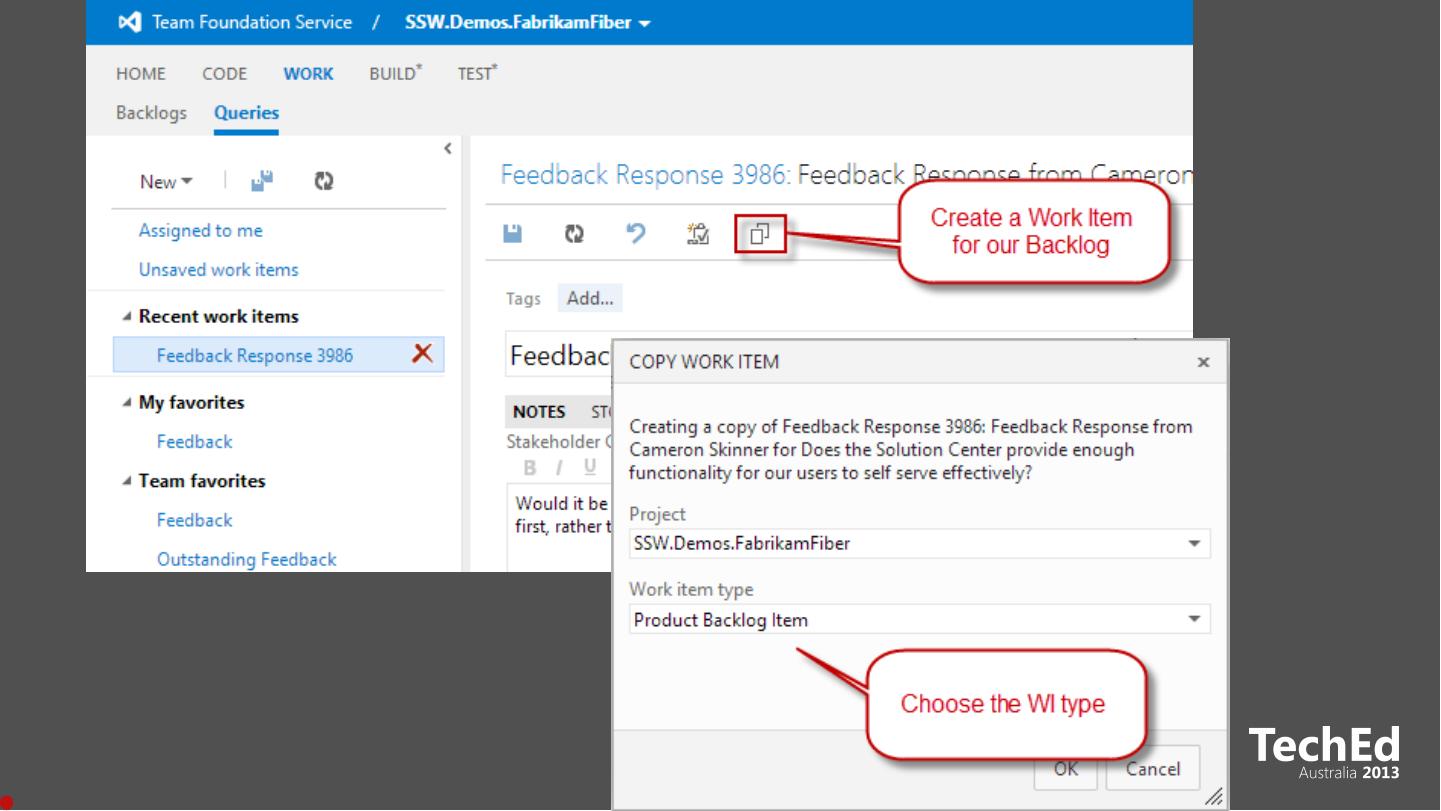
Task: Select the WORK hub
Action: (308, 74)
